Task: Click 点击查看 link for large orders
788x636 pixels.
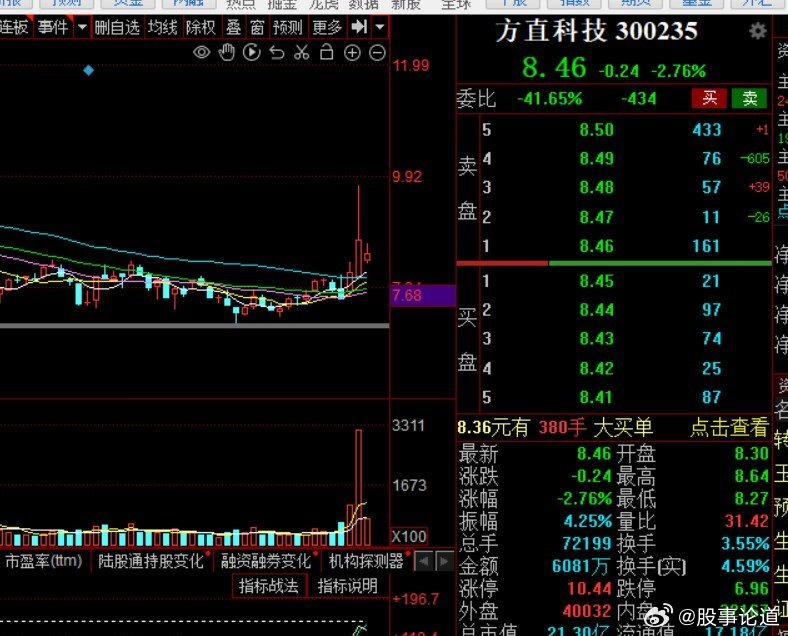Action: pyautogui.click(x=729, y=428)
